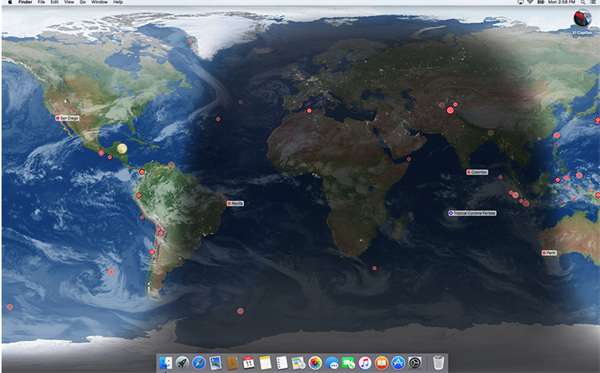Open iTunes music note icon in Dock
The height and width of the screenshot is (373, 600).
tap(365, 363)
